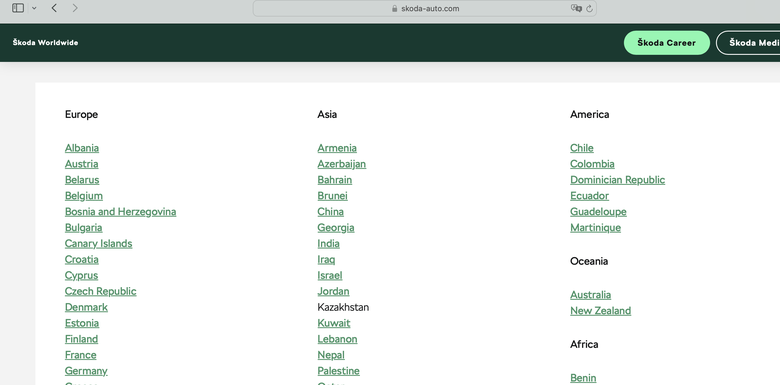Viewport: 780px width, 385px height.
Task: Open Bosnia and Herzegovina link
Action: 120,212
